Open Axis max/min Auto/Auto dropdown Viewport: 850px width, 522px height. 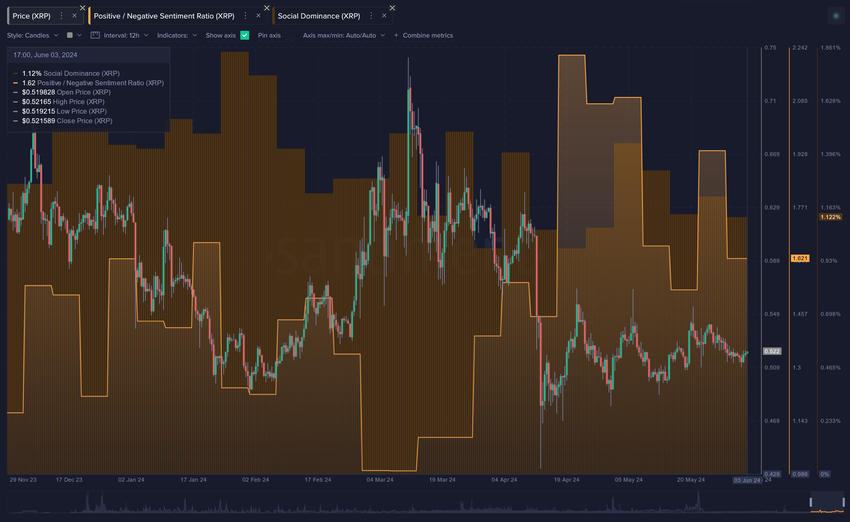tap(344, 35)
